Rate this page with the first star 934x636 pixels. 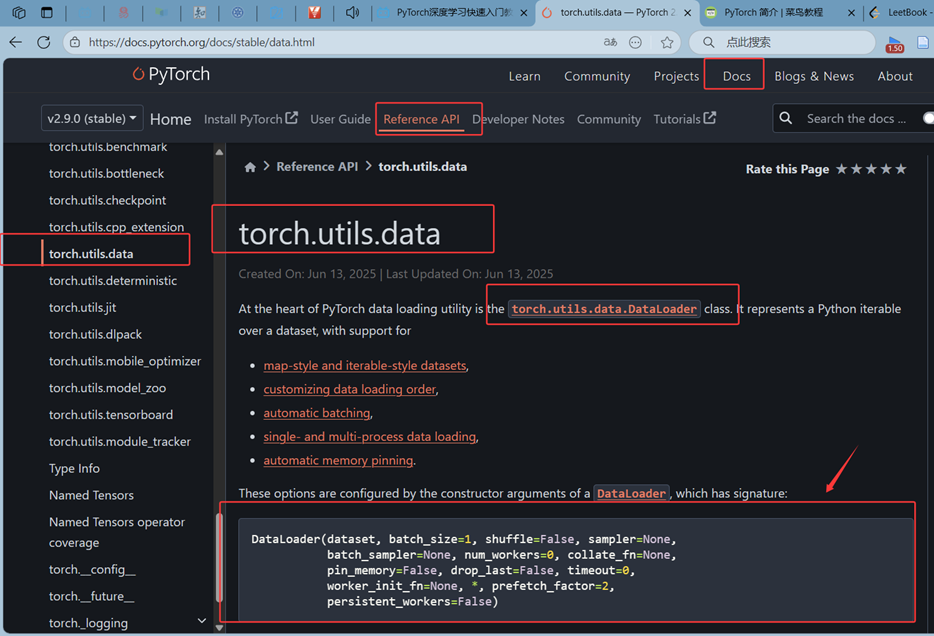(x=842, y=169)
